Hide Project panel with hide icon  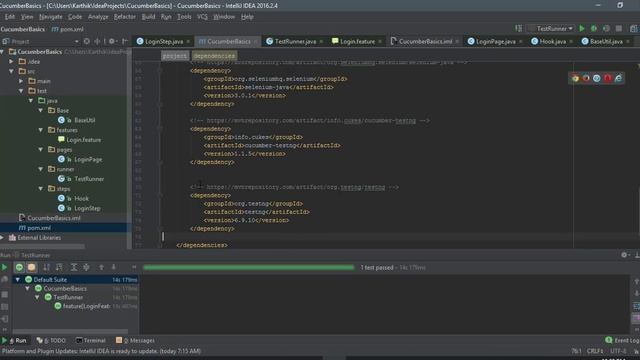(124, 41)
